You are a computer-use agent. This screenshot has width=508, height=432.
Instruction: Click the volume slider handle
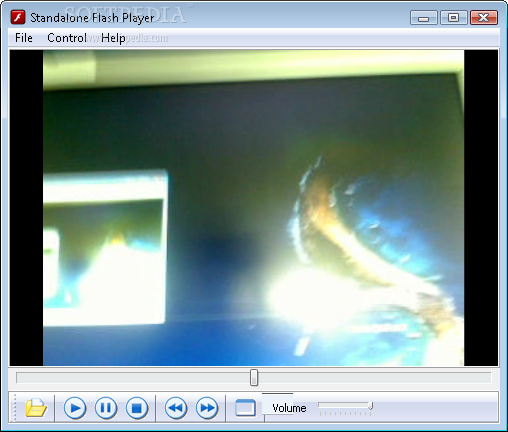click(370, 406)
